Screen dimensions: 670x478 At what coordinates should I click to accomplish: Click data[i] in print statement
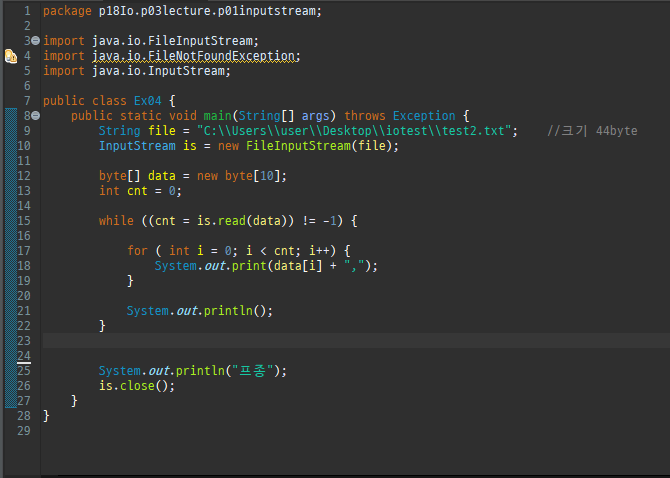[x=298, y=266]
